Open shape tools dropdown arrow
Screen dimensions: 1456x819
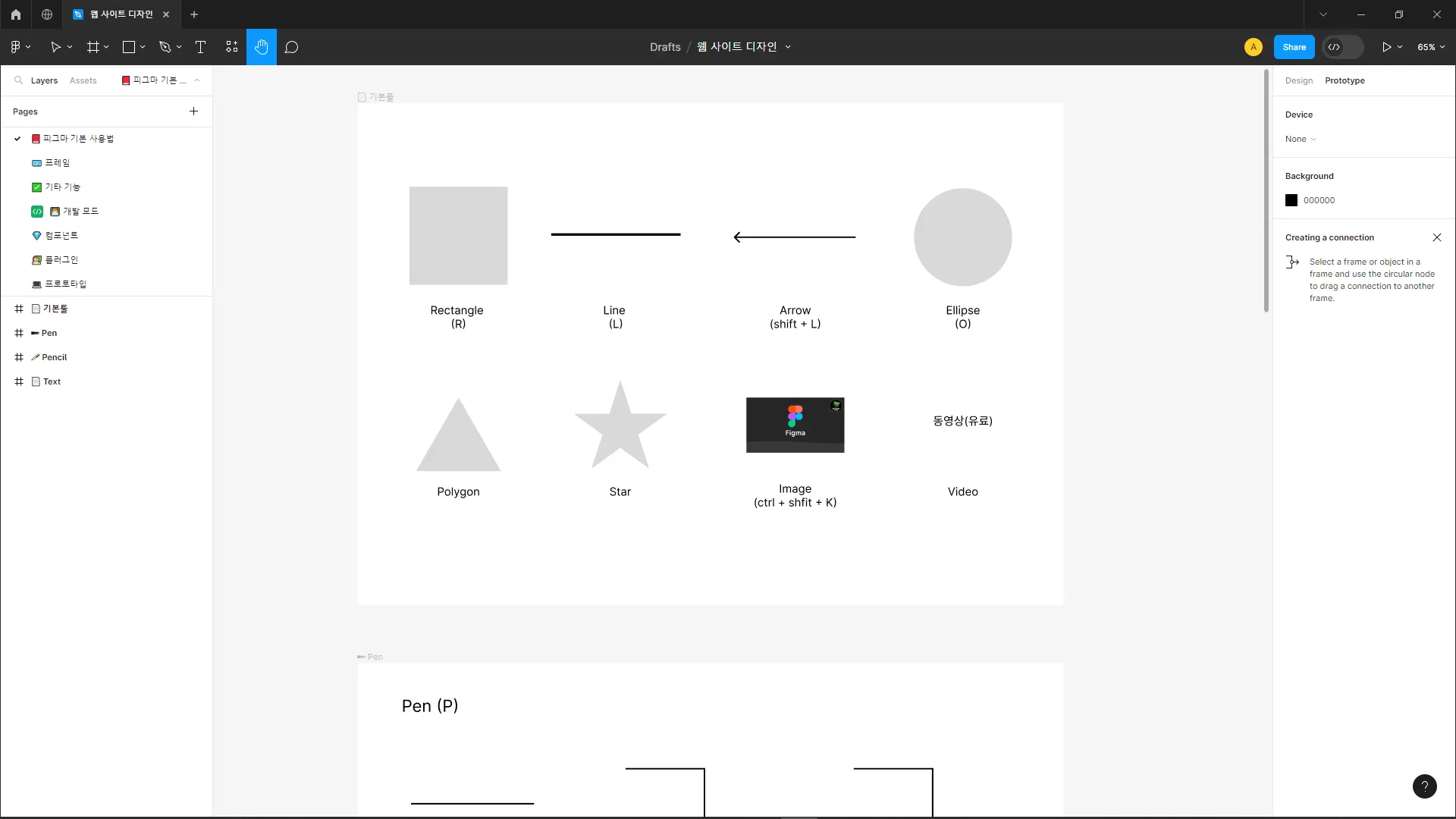click(x=143, y=47)
